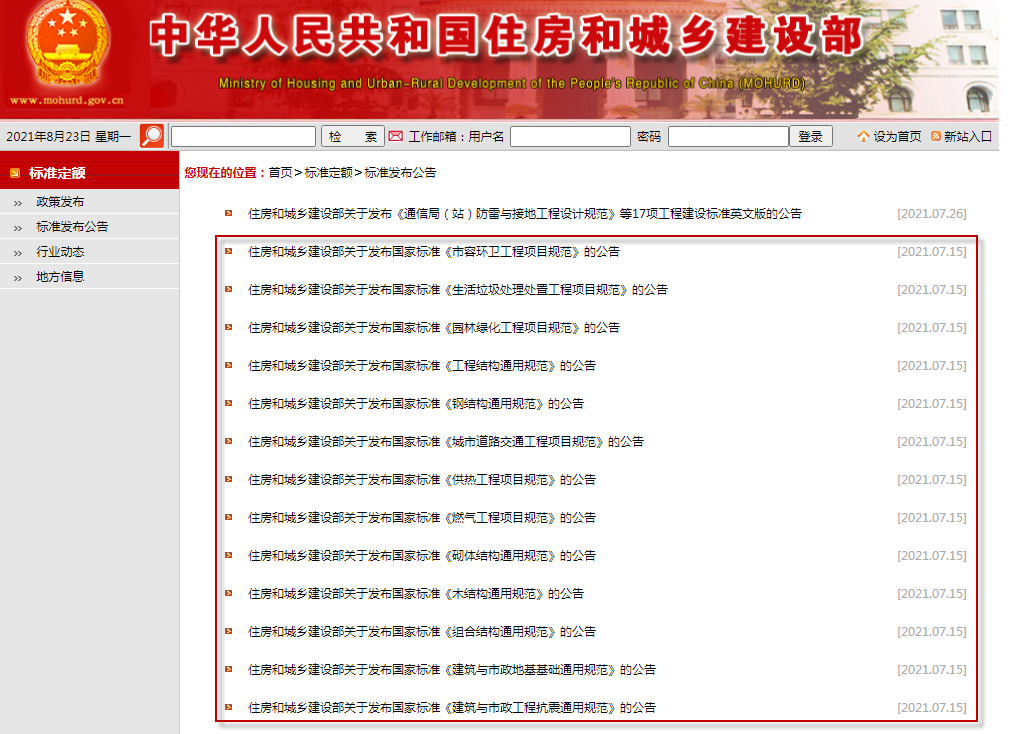Click the 检索 search button
The height and width of the screenshot is (734, 1009).
[352, 134]
